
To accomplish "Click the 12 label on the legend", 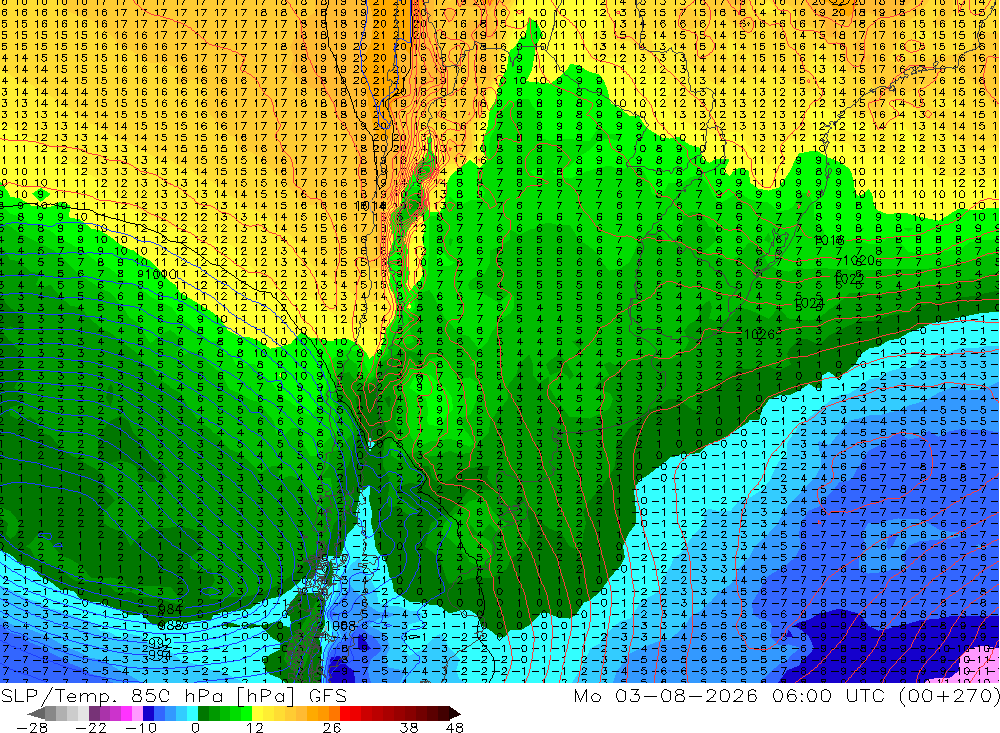I will coord(255,728).
